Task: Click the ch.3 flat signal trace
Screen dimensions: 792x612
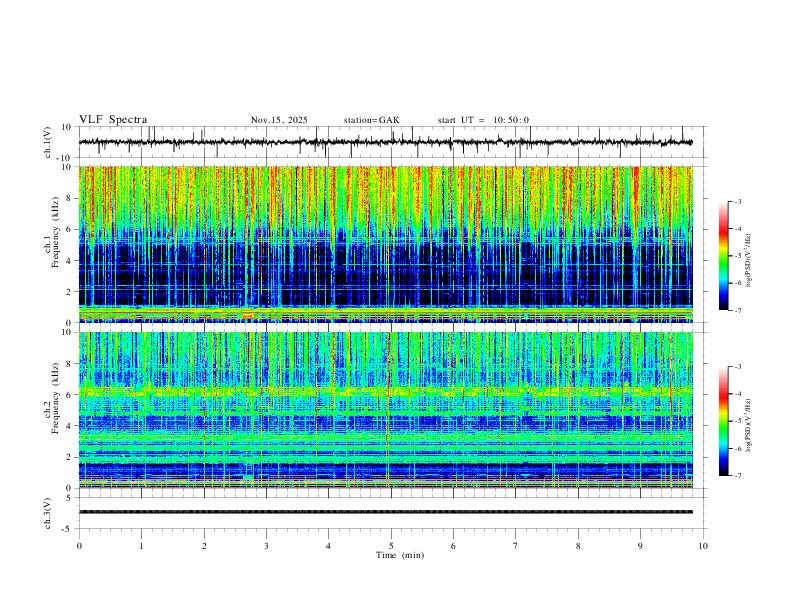Action: 385,512
